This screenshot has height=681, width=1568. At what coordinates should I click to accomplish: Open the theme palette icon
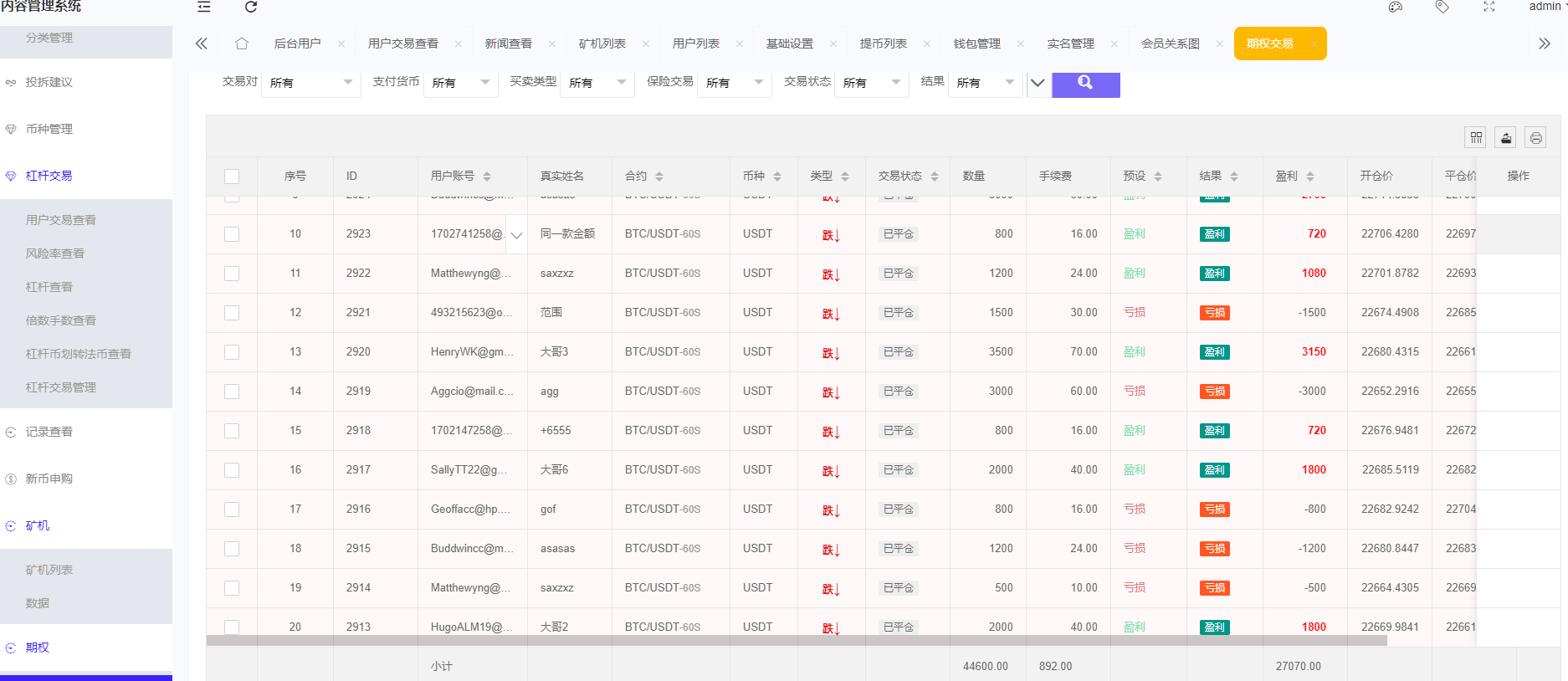(x=1395, y=7)
